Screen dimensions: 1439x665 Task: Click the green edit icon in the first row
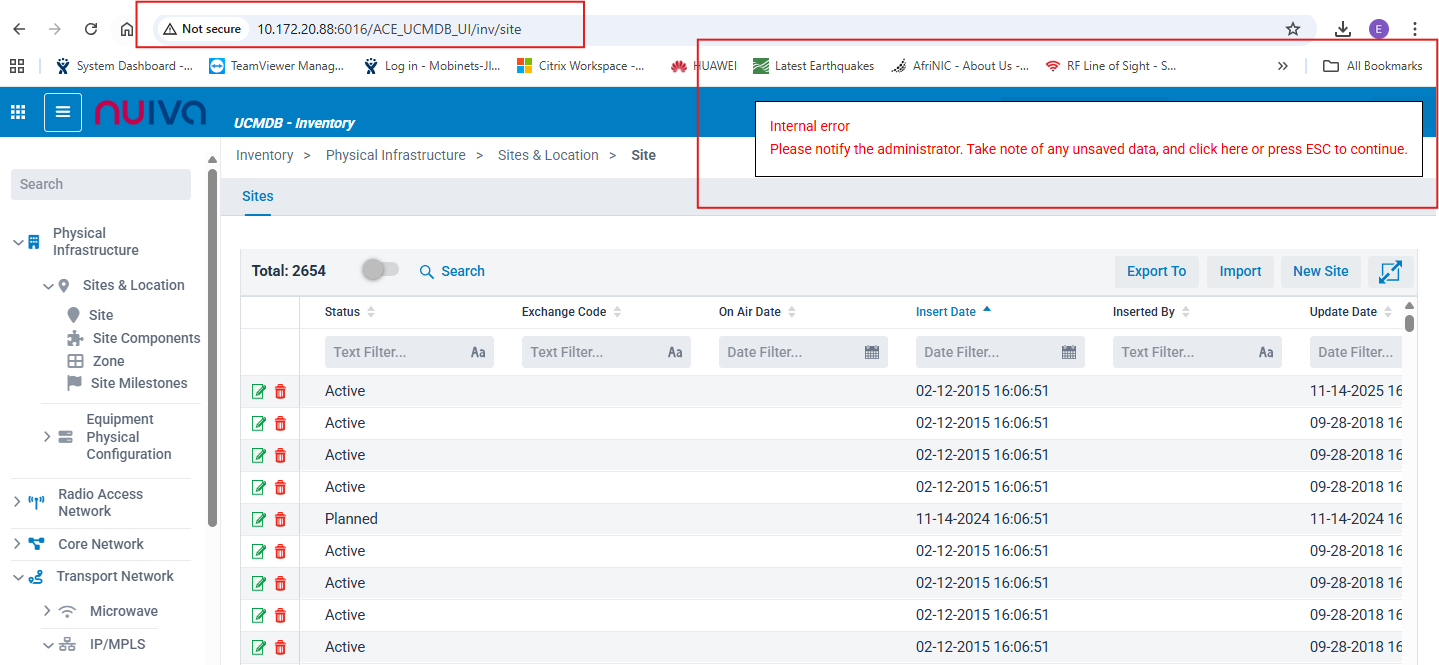pos(260,391)
